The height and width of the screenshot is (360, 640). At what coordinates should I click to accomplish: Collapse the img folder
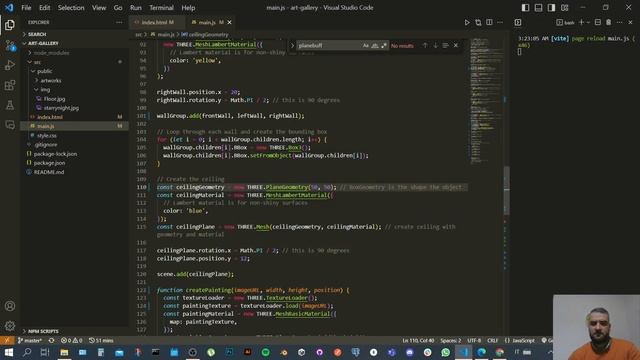click(45, 90)
